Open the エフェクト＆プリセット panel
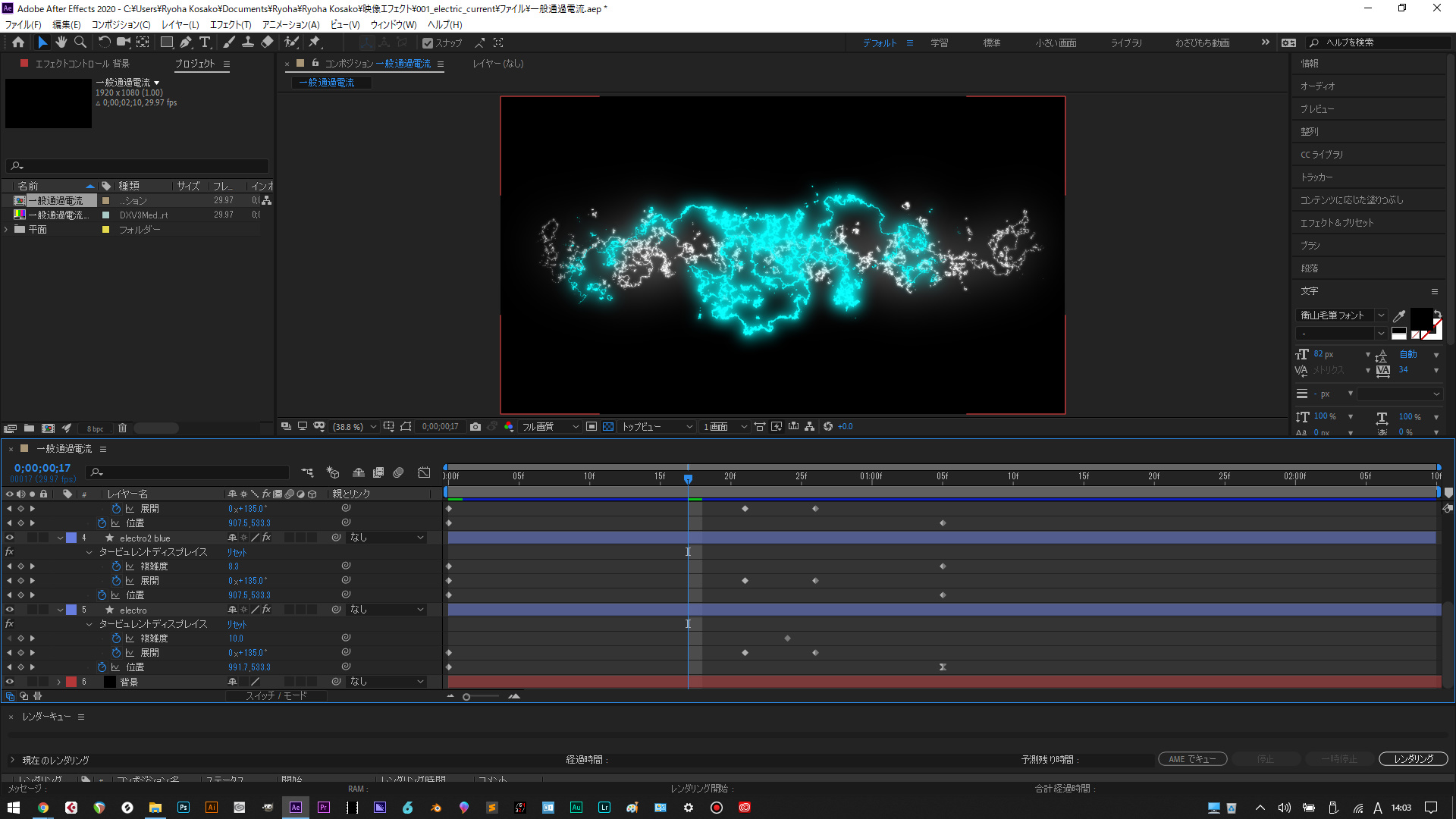 [1337, 223]
